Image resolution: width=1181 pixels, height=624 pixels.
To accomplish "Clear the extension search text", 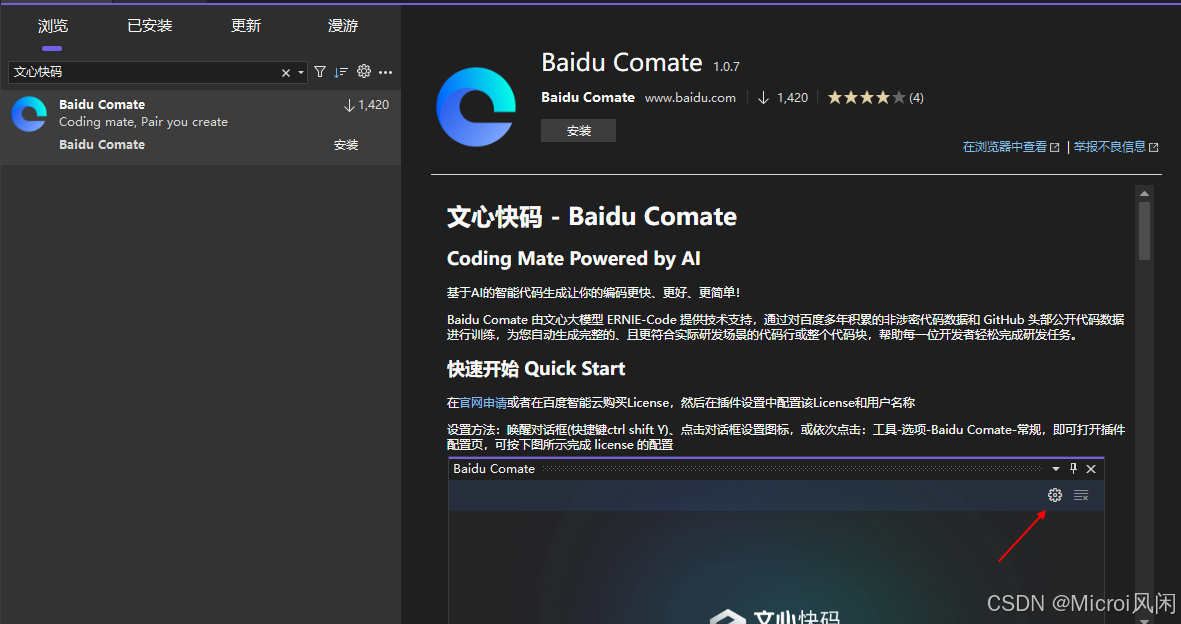I will [285, 73].
